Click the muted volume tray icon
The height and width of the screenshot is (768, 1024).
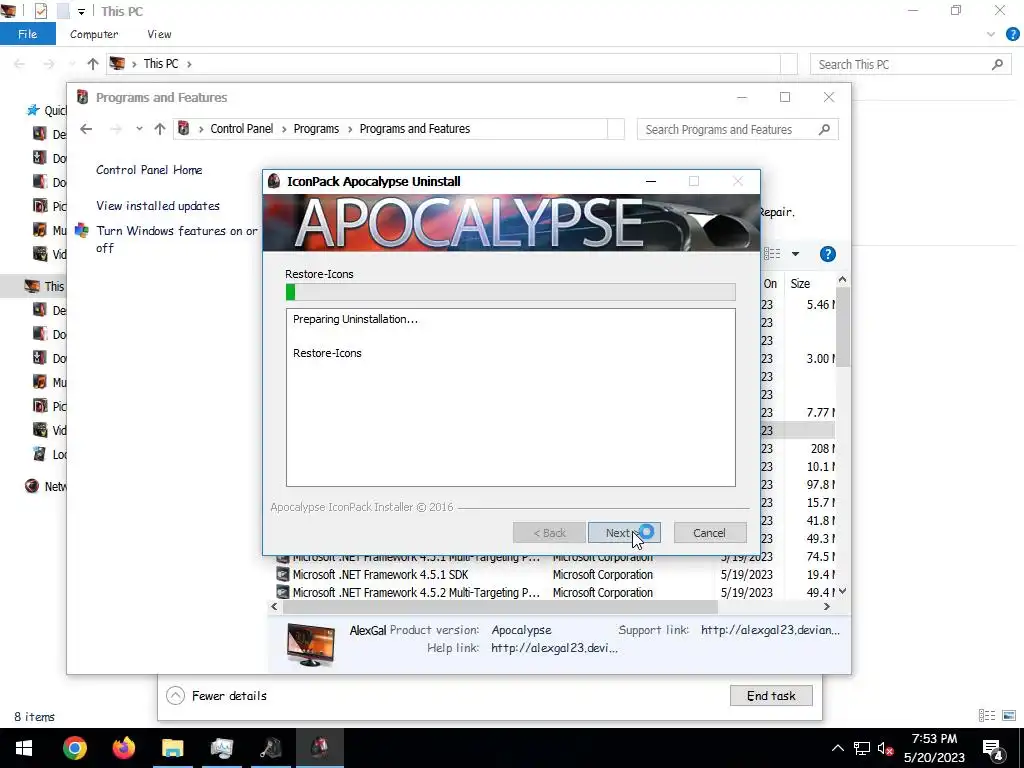click(x=886, y=748)
